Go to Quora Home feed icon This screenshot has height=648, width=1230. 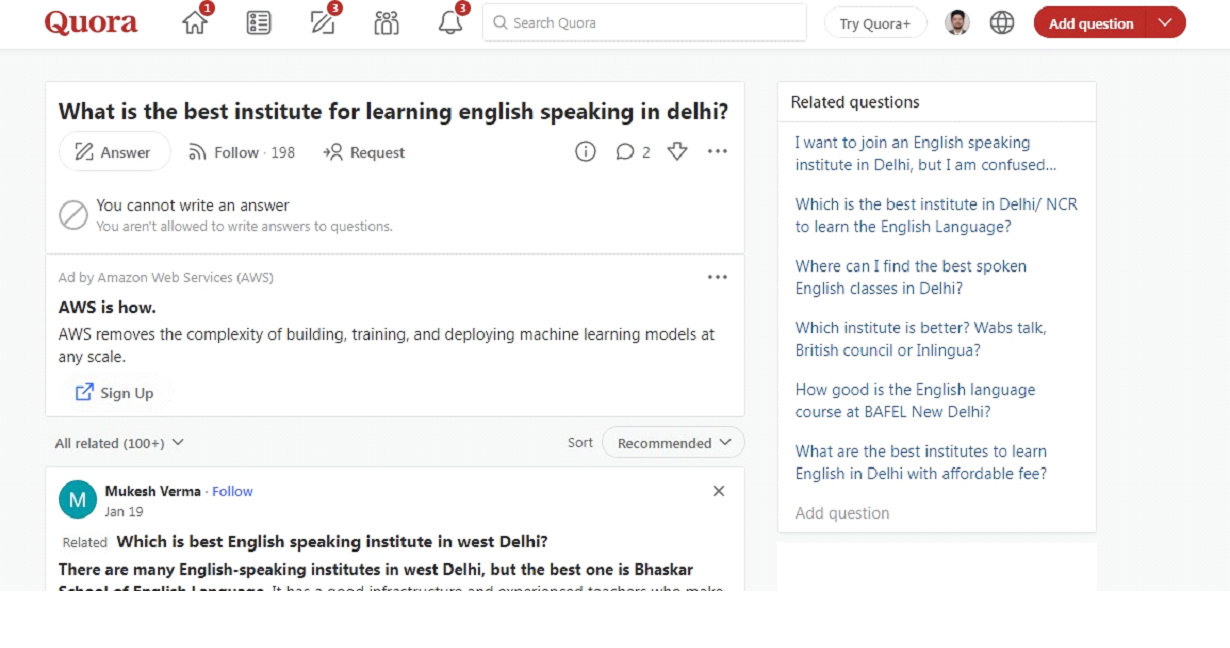195,23
